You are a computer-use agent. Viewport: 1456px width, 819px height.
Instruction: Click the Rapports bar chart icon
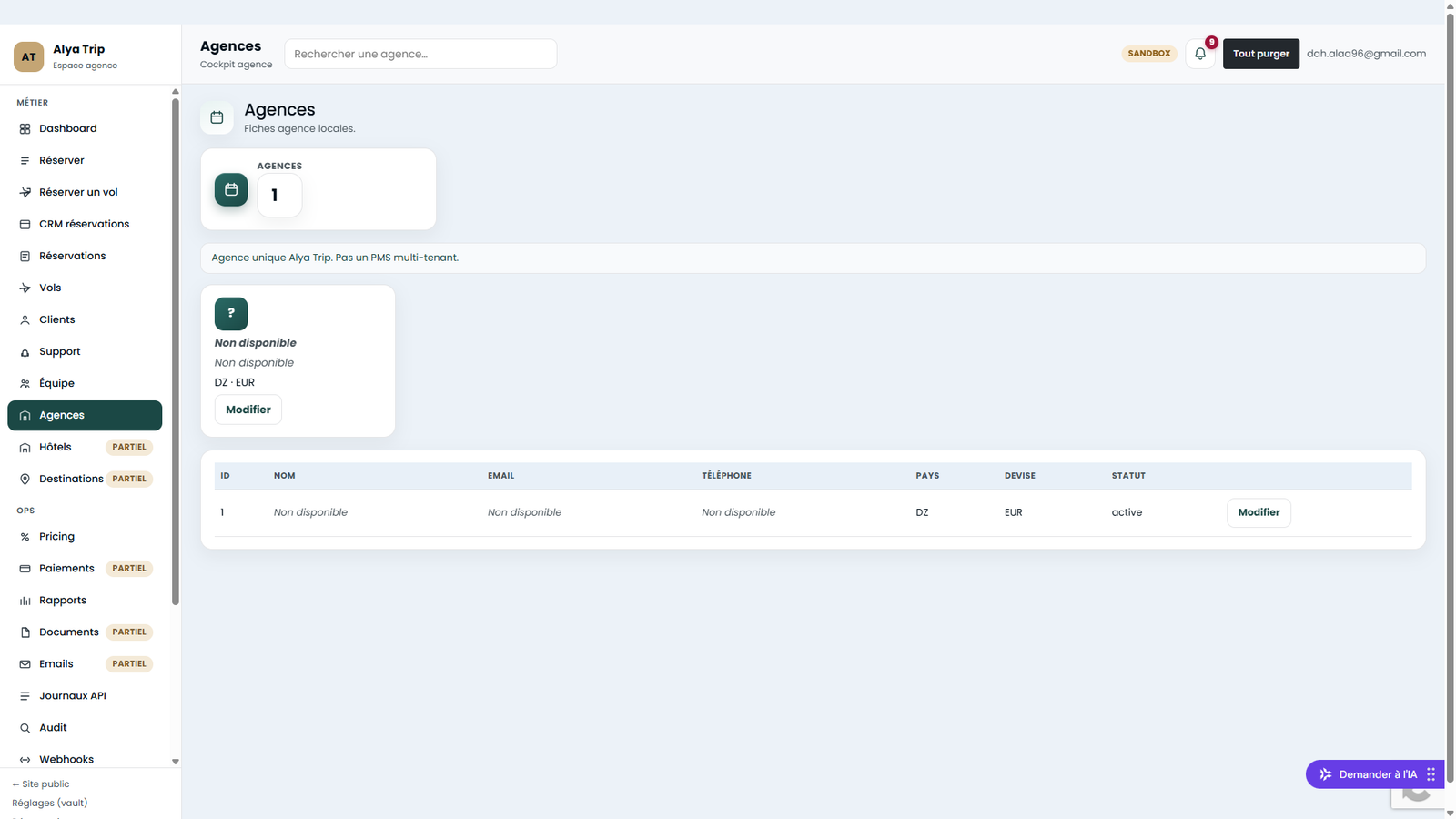click(x=25, y=601)
